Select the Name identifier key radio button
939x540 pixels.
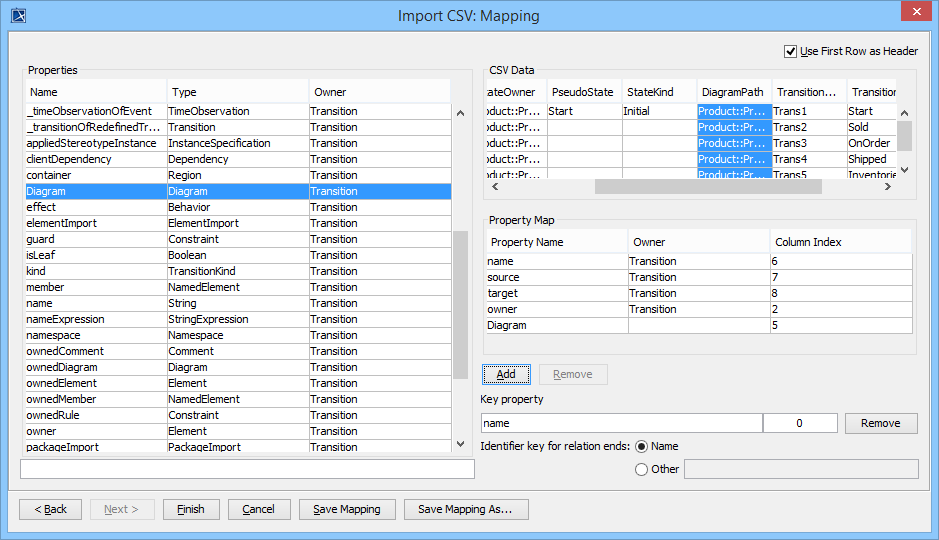click(641, 446)
